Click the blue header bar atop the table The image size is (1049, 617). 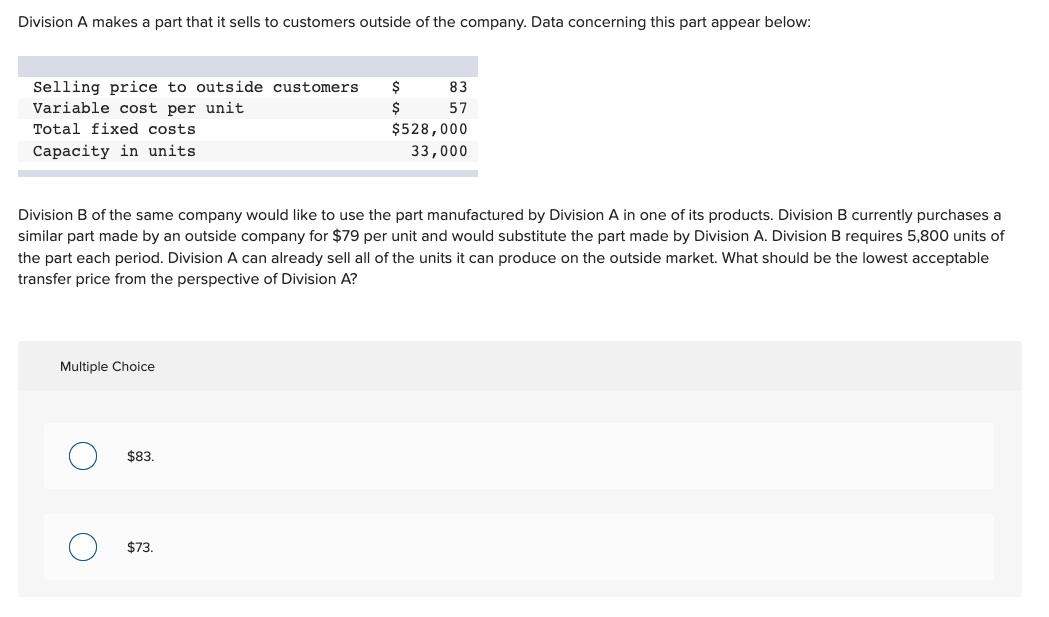248,66
